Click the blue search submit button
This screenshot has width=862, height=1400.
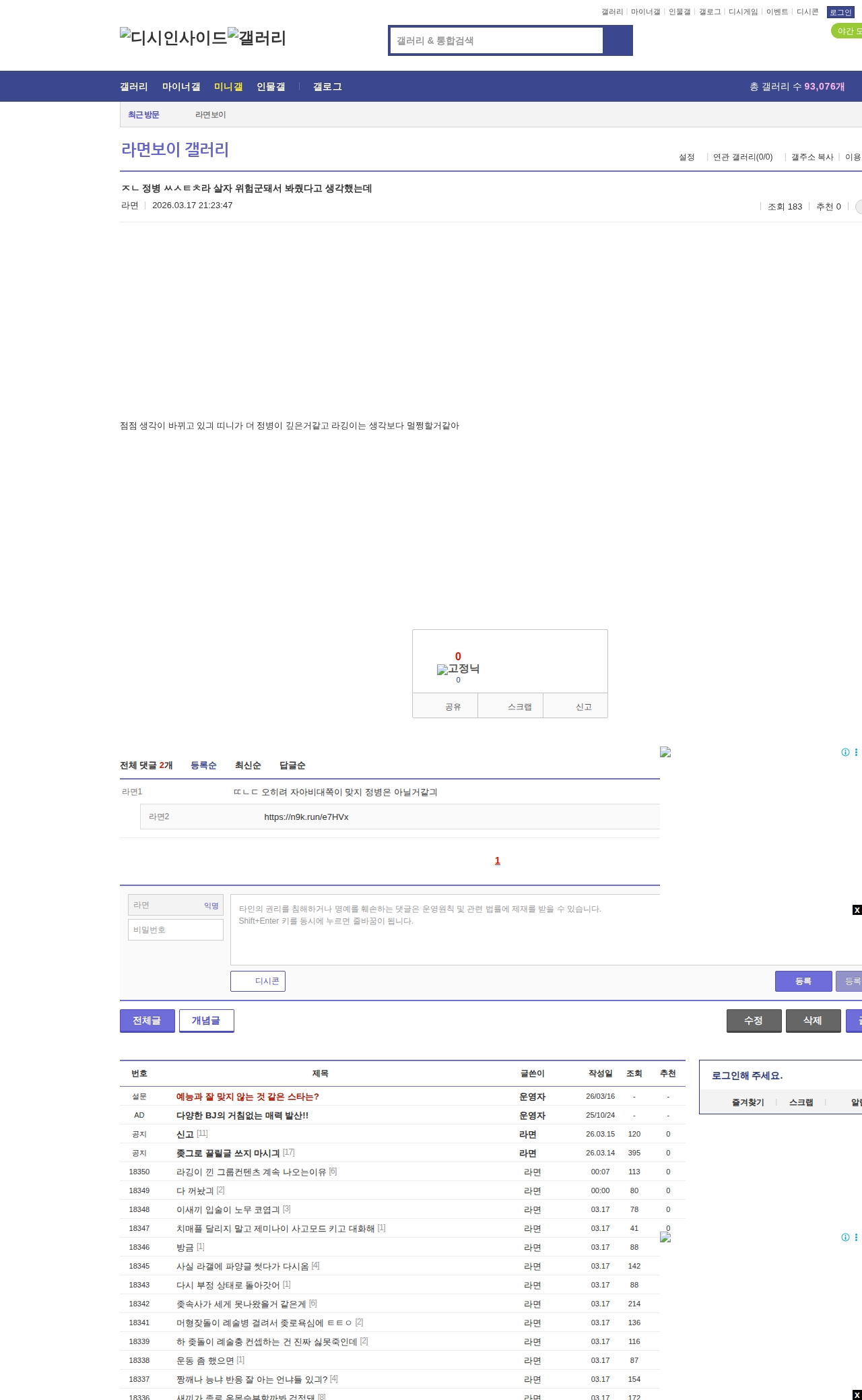tap(618, 40)
